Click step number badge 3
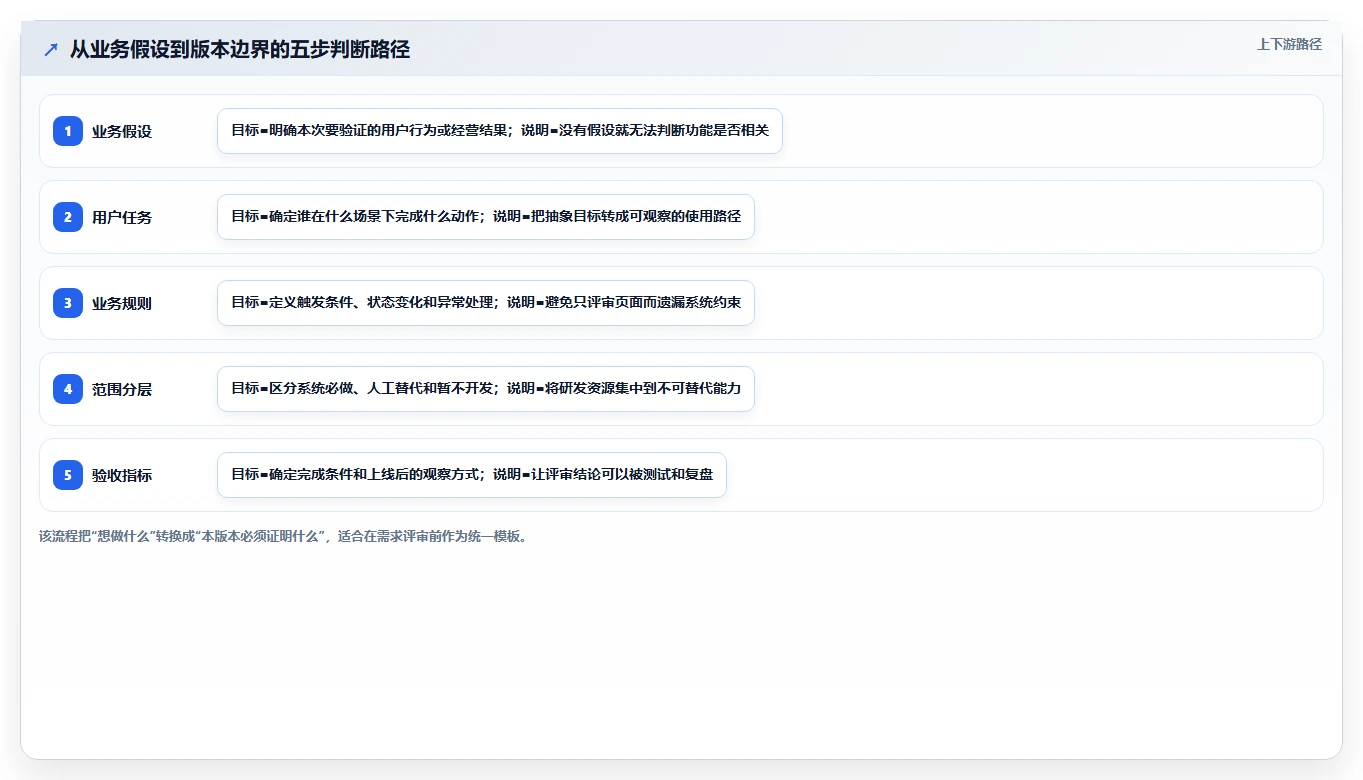The width and height of the screenshot is (1363, 780). (x=68, y=303)
